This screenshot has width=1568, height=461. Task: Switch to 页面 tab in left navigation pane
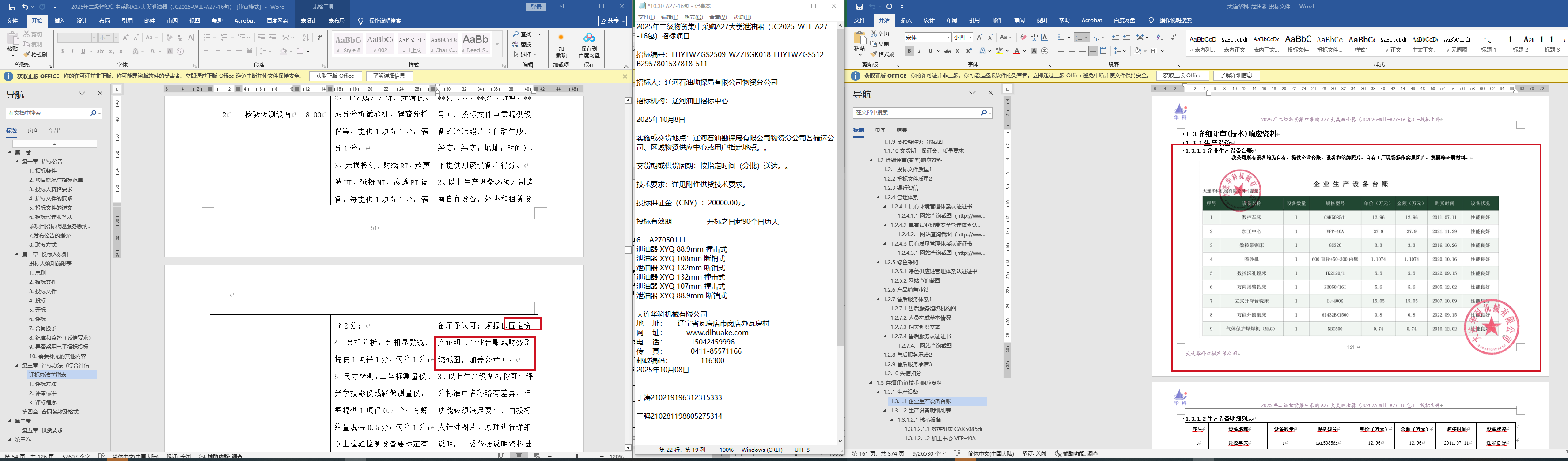point(33,130)
